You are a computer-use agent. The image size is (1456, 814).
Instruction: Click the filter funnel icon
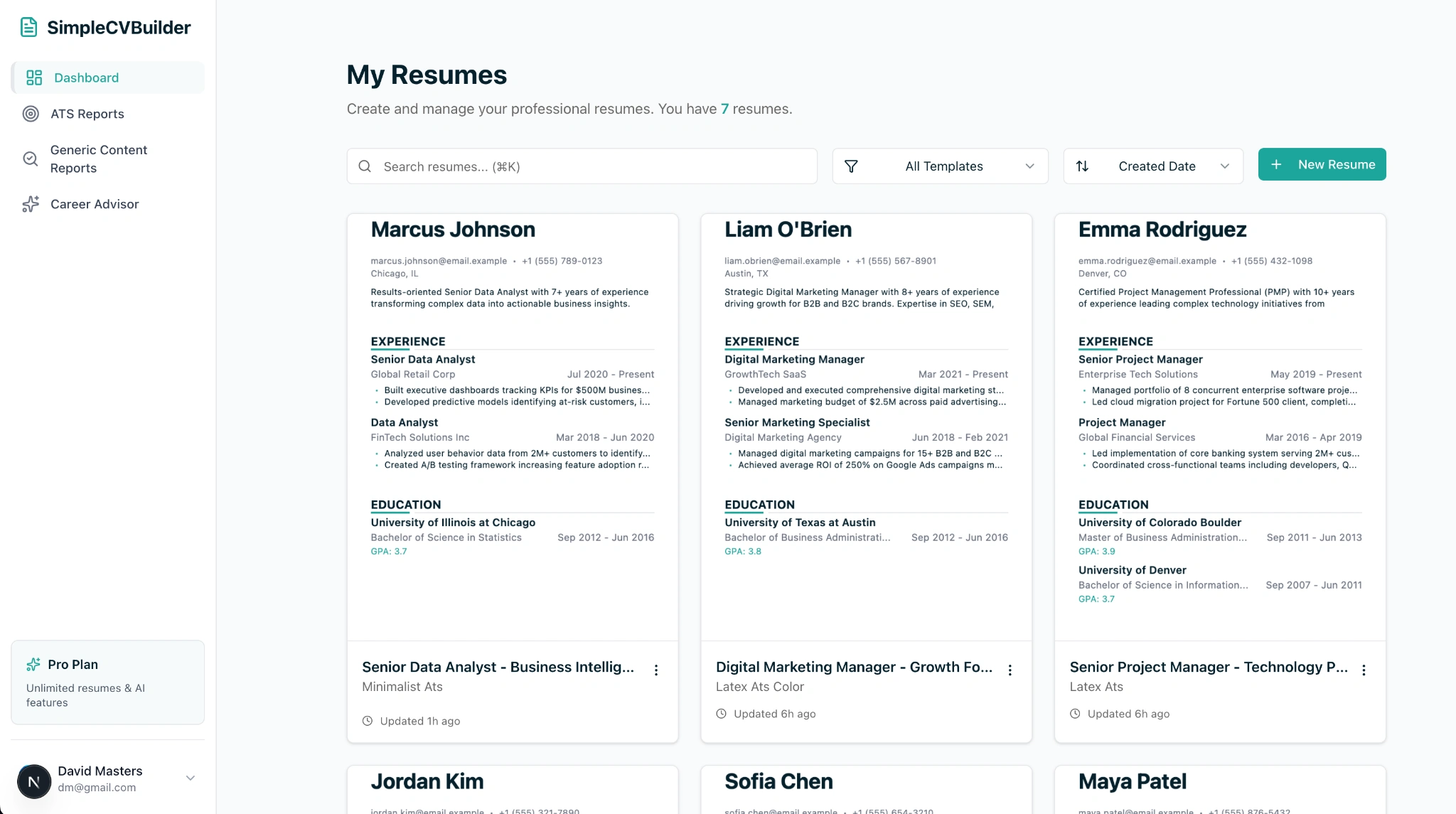pos(851,166)
